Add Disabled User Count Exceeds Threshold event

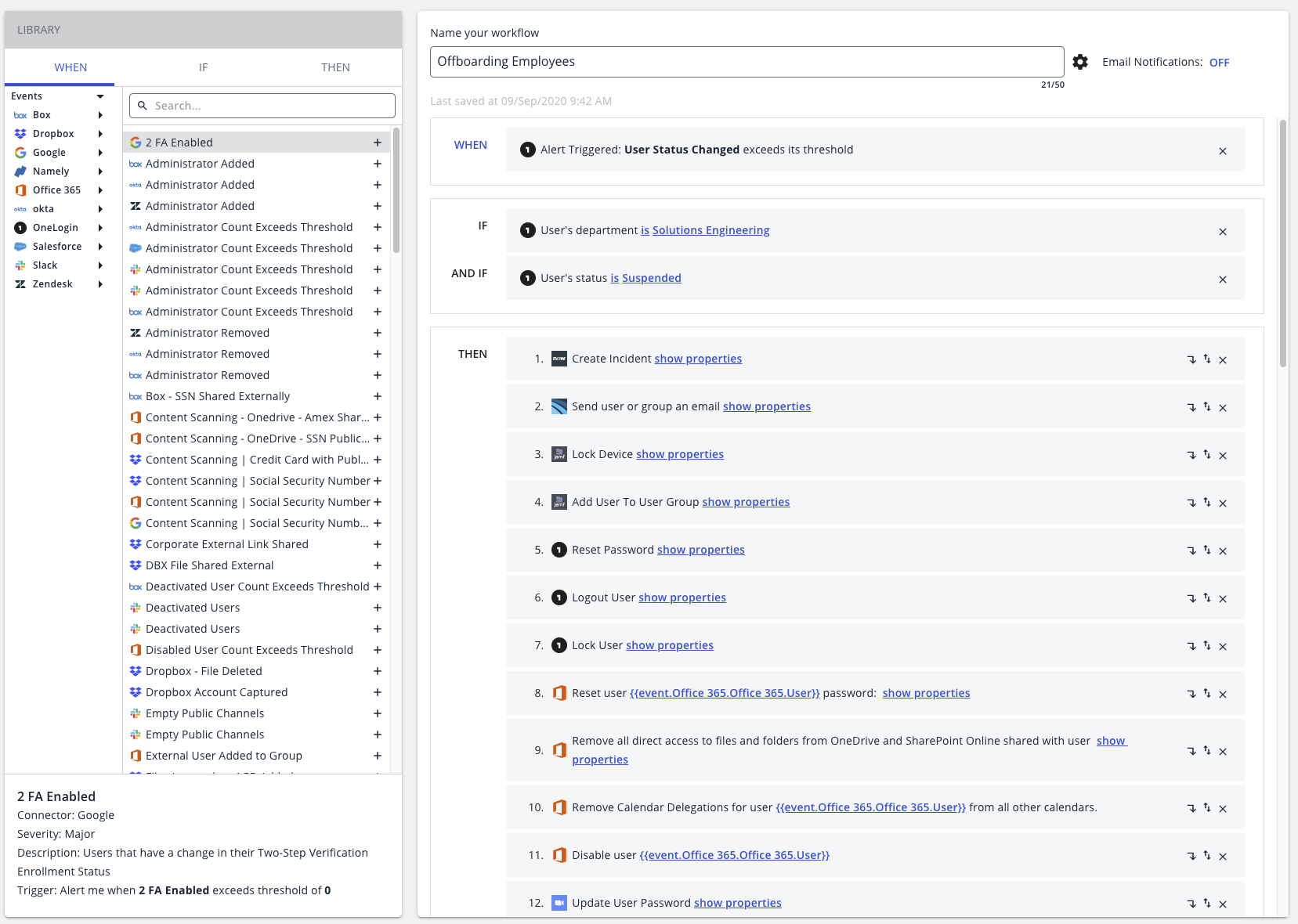pos(378,650)
